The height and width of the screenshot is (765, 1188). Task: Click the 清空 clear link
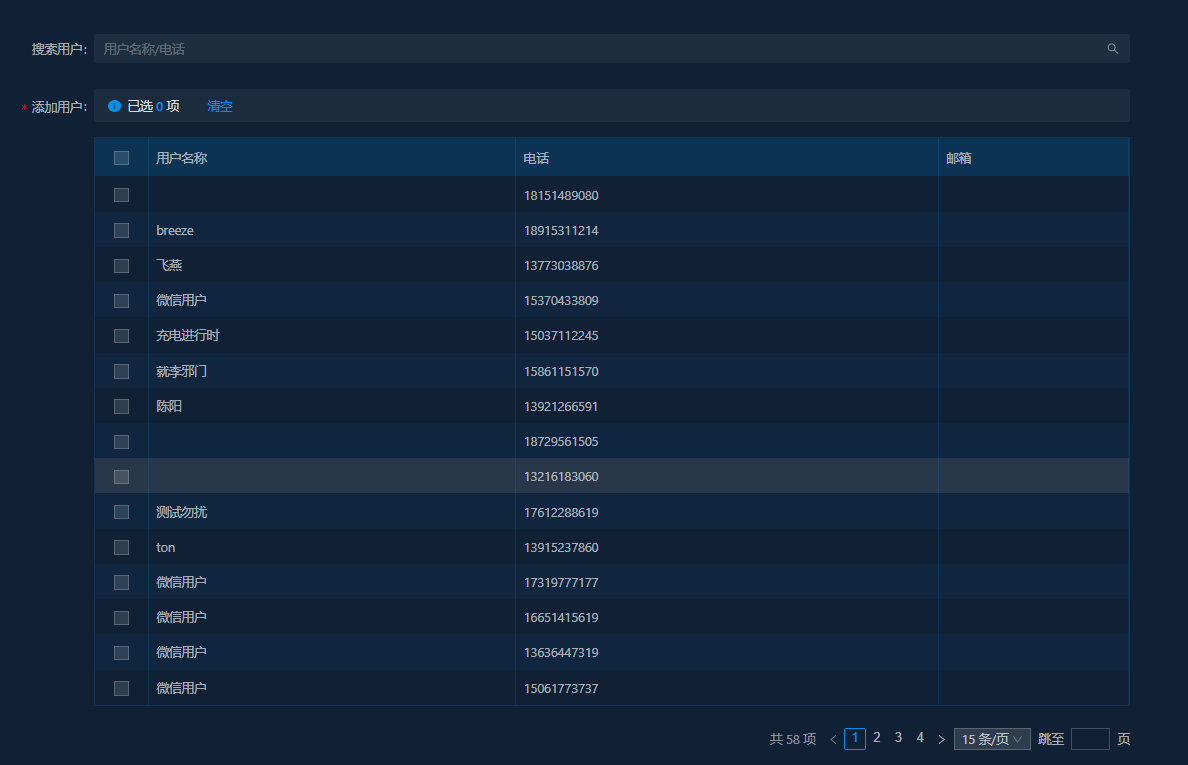pyautogui.click(x=220, y=106)
